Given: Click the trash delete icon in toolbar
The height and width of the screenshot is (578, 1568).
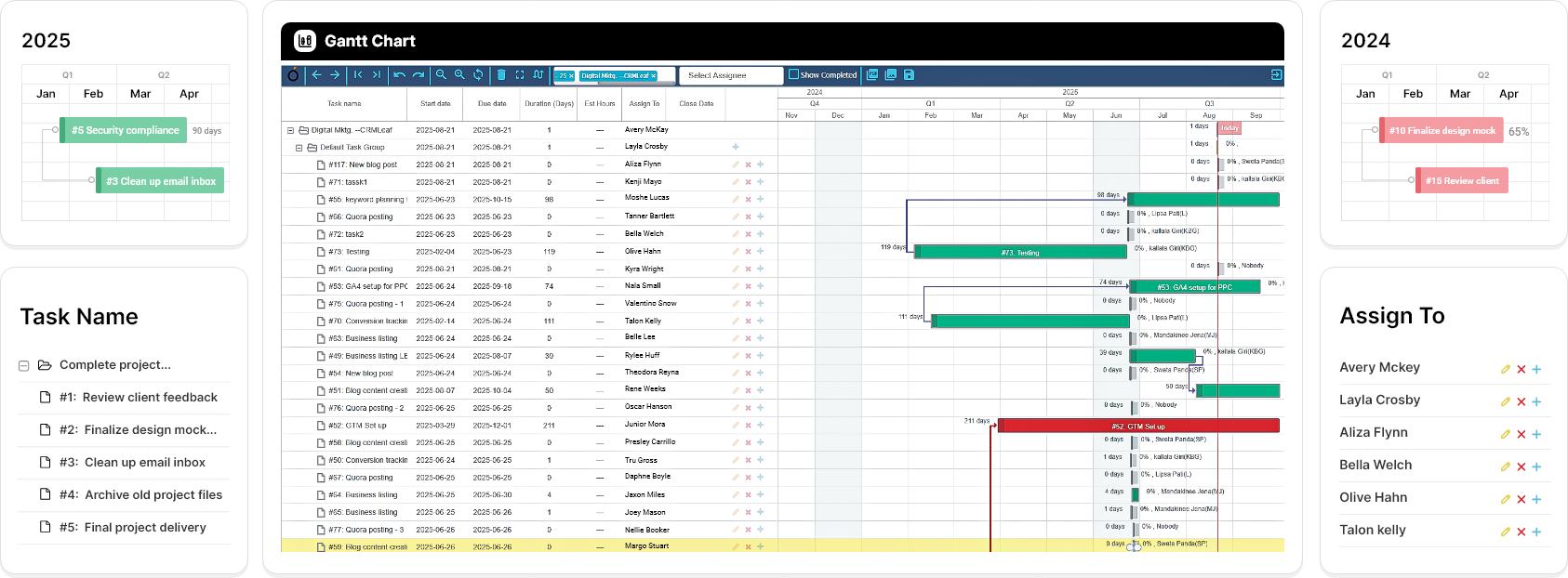Looking at the screenshot, I should coord(501,75).
